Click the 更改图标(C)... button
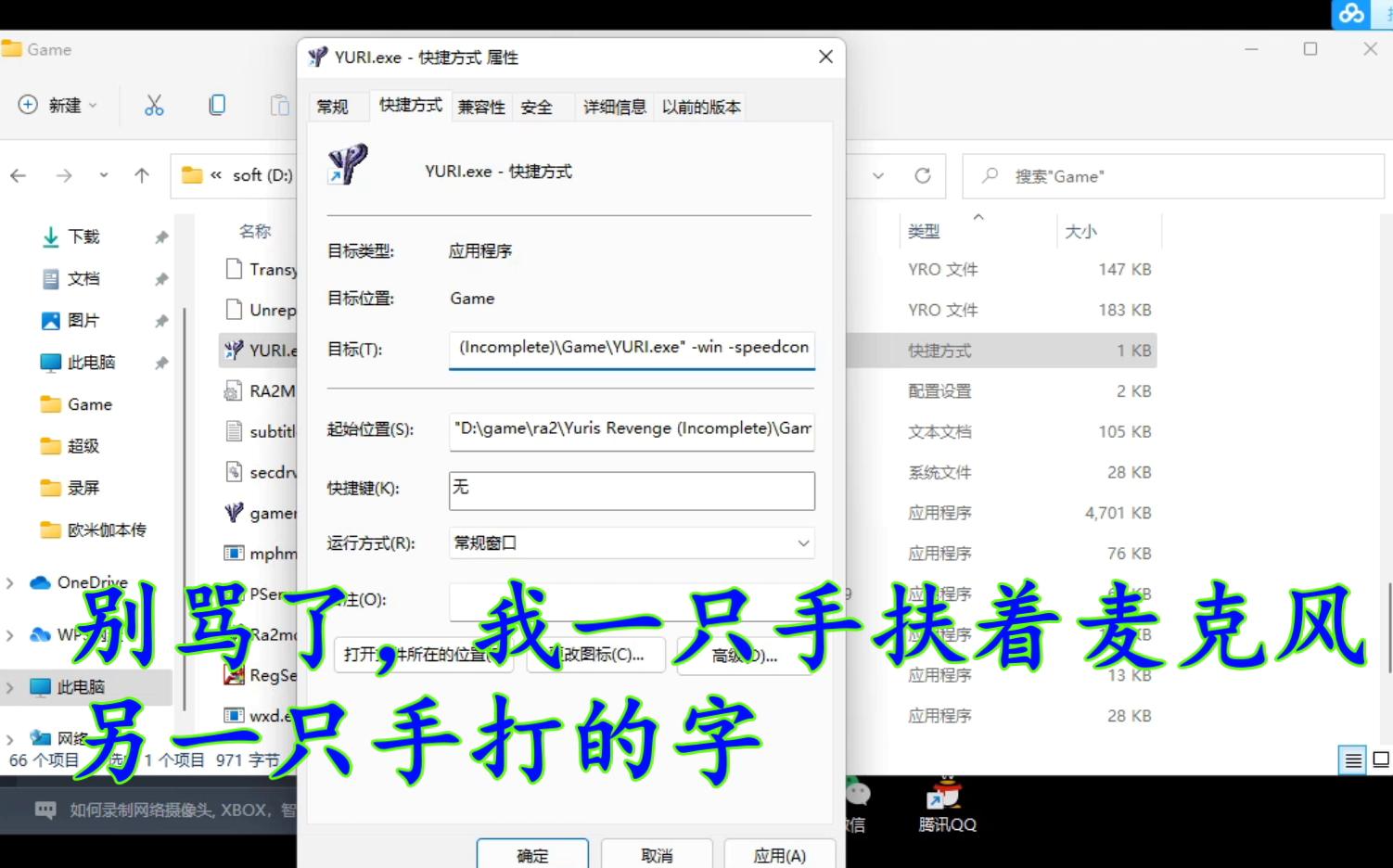 point(598,655)
